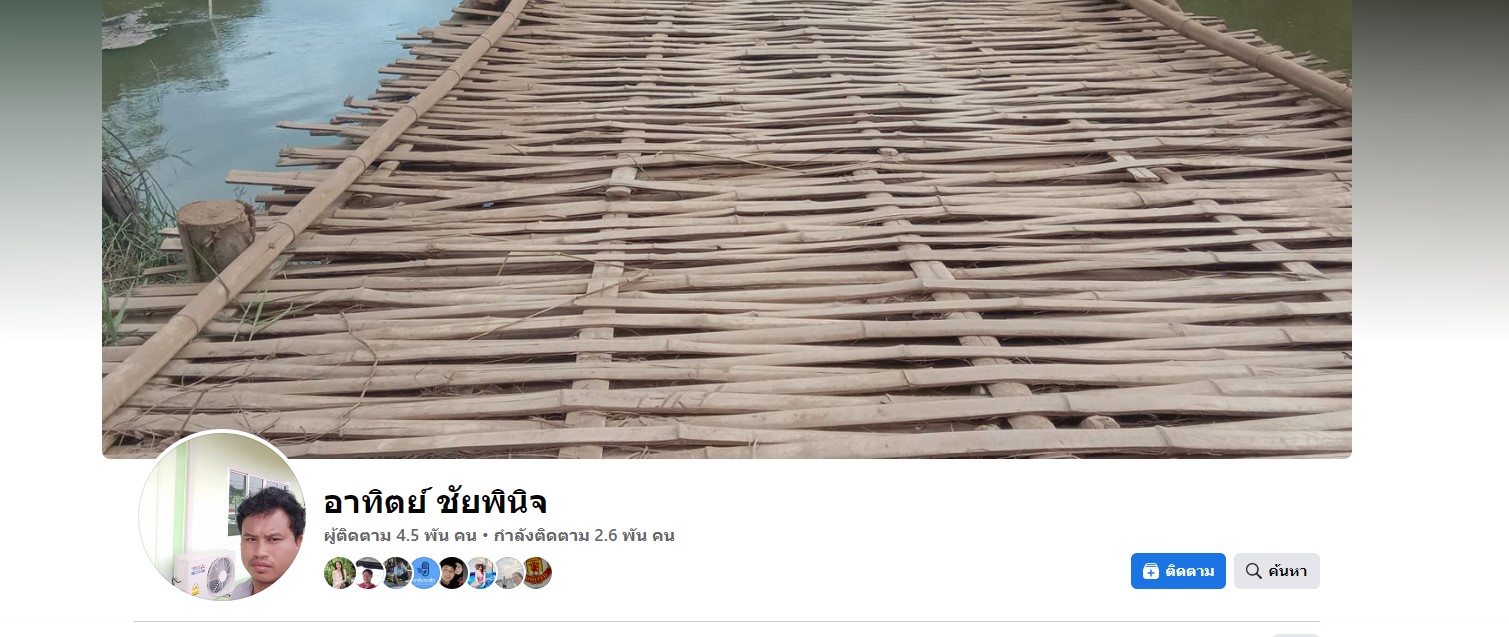Click the blue ติดตาม follow button
The image size is (1509, 637).
[1178, 571]
